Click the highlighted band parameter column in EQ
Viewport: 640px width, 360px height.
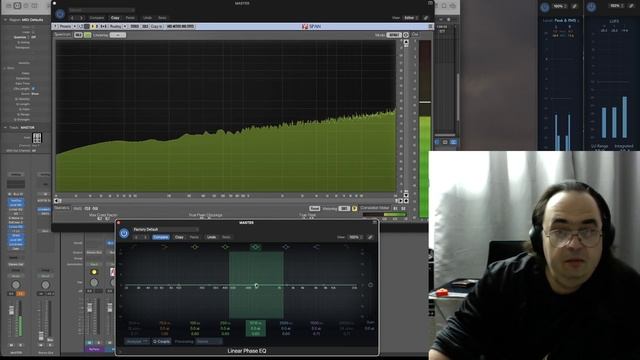point(256,328)
